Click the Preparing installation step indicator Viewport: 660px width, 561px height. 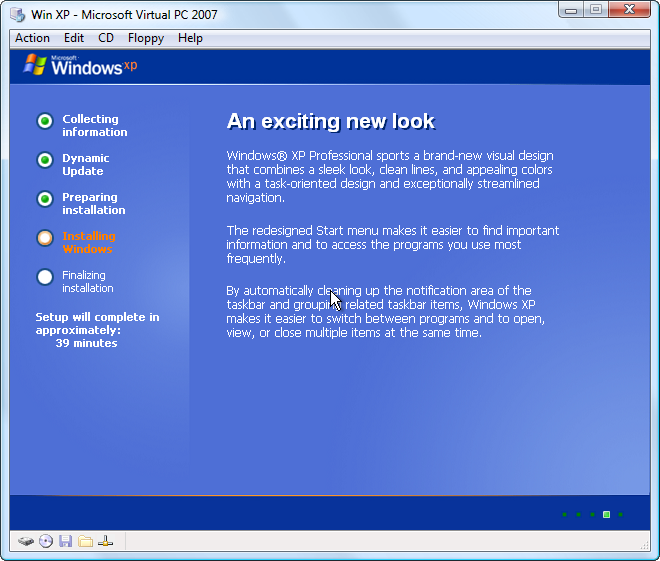pos(45,199)
